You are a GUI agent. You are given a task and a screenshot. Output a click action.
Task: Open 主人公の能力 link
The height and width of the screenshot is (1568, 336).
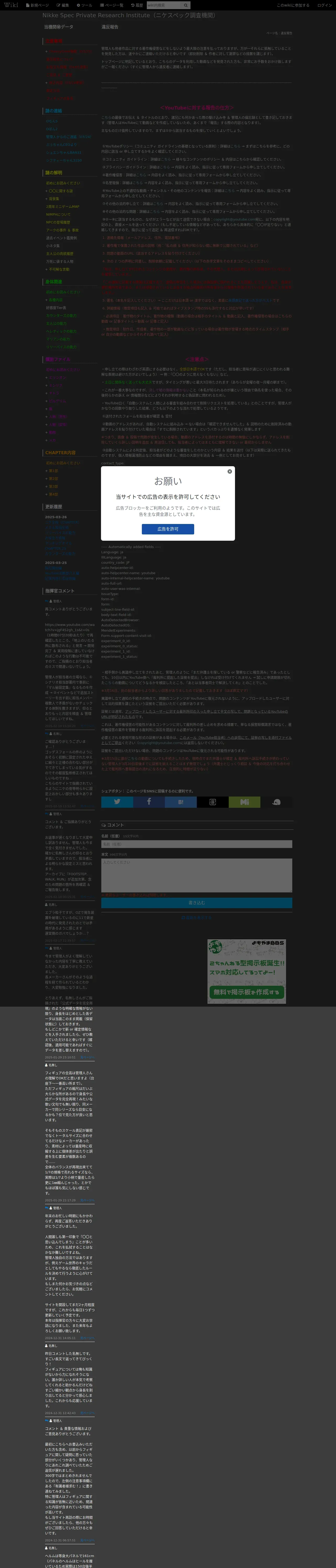click(56, 323)
